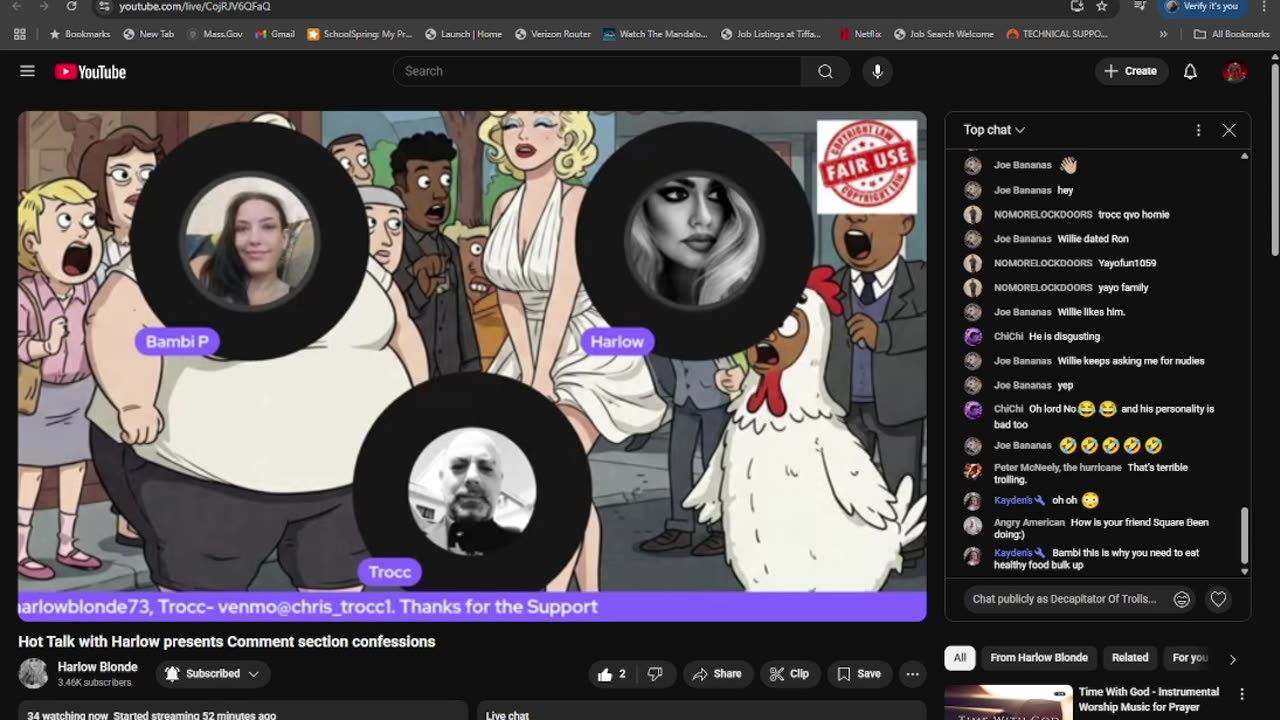Open Time With God video title
The image size is (1280, 720).
(x=1148, y=698)
